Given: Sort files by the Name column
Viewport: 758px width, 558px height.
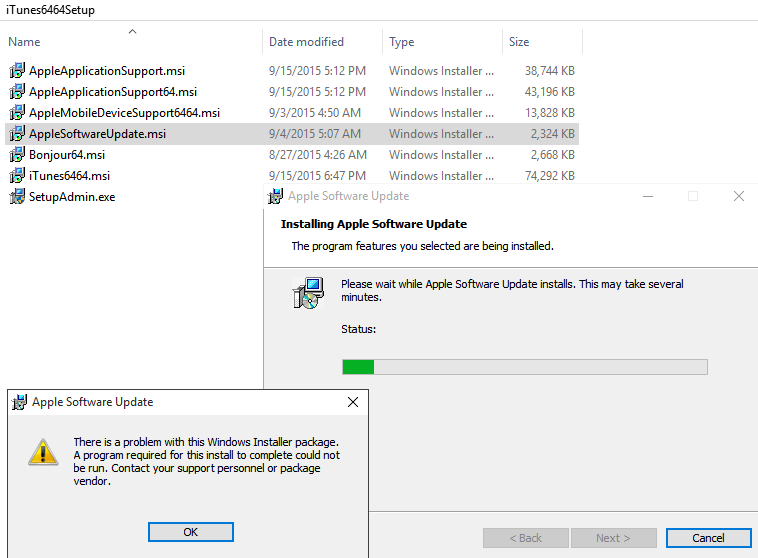Looking at the screenshot, I should pos(24,42).
